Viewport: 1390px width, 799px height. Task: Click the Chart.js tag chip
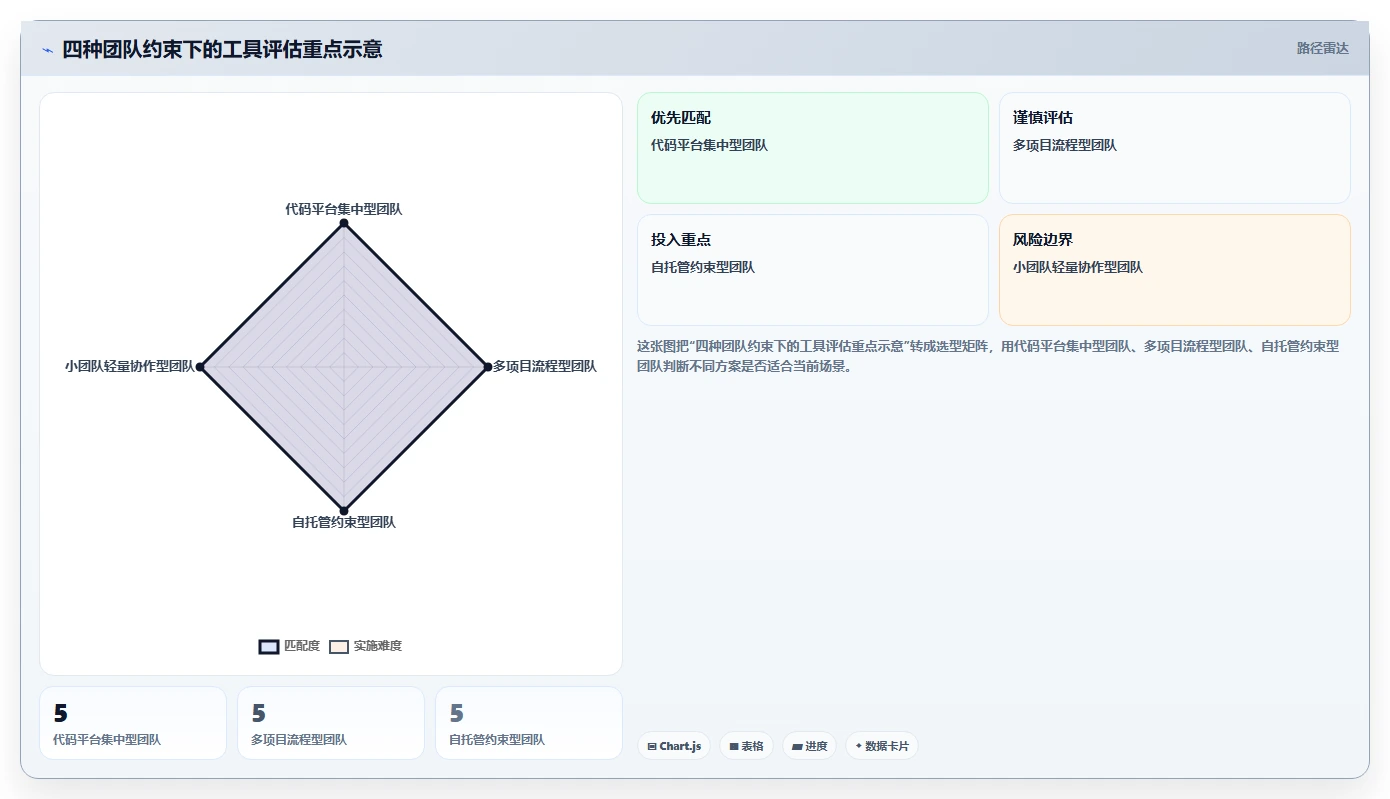pyautogui.click(x=674, y=746)
